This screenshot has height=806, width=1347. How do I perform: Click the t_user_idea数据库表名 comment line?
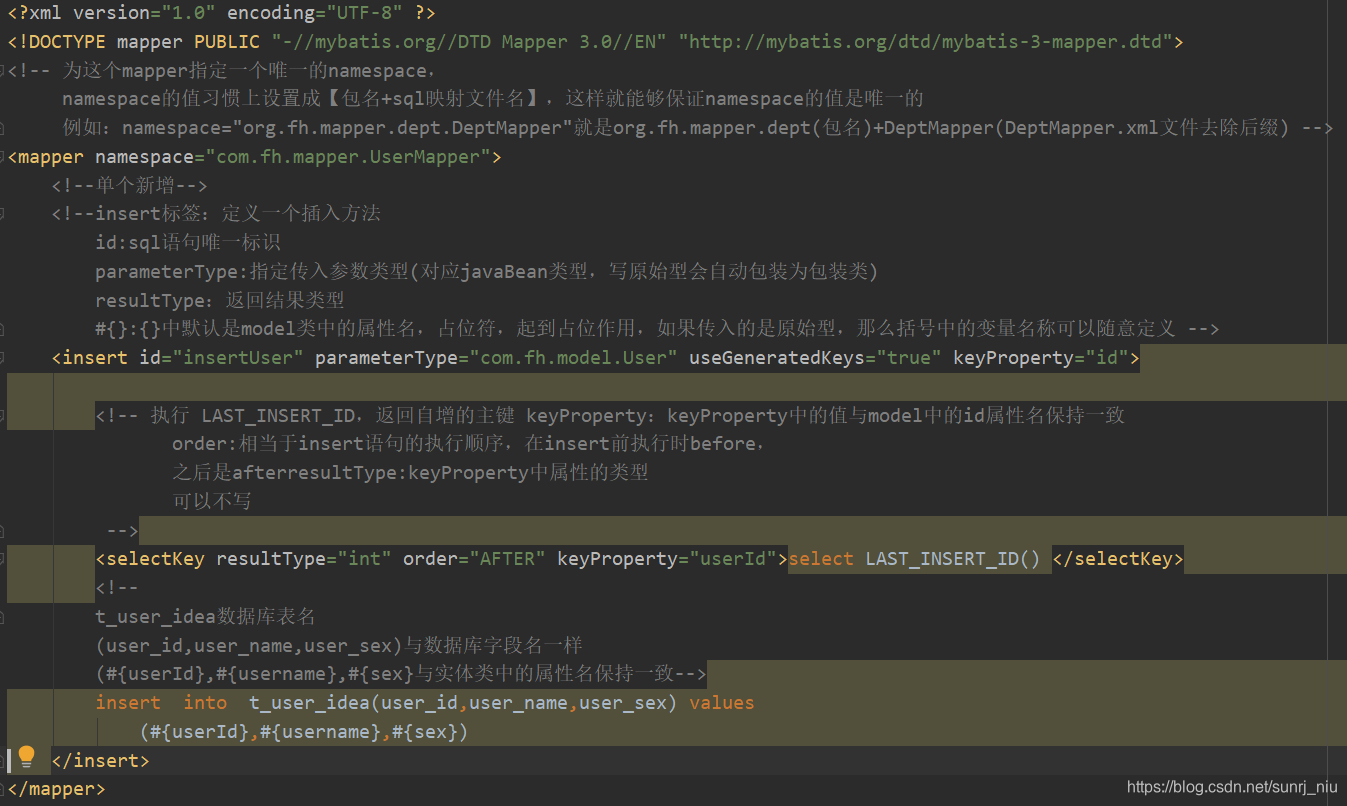[x=205, y=616]
